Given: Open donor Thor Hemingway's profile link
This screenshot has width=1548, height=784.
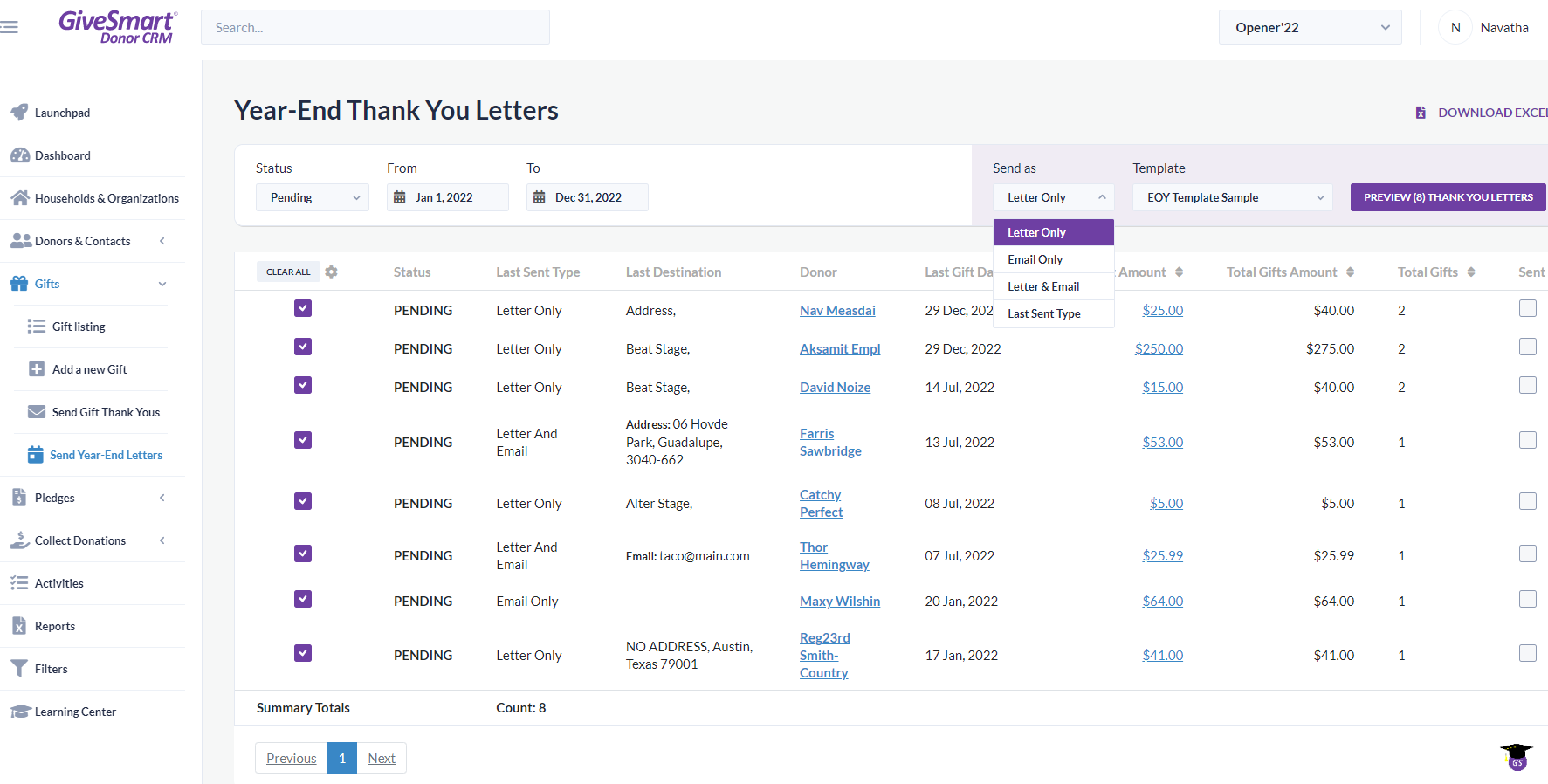Looking at the screenshot, I should tap(834, 556).
